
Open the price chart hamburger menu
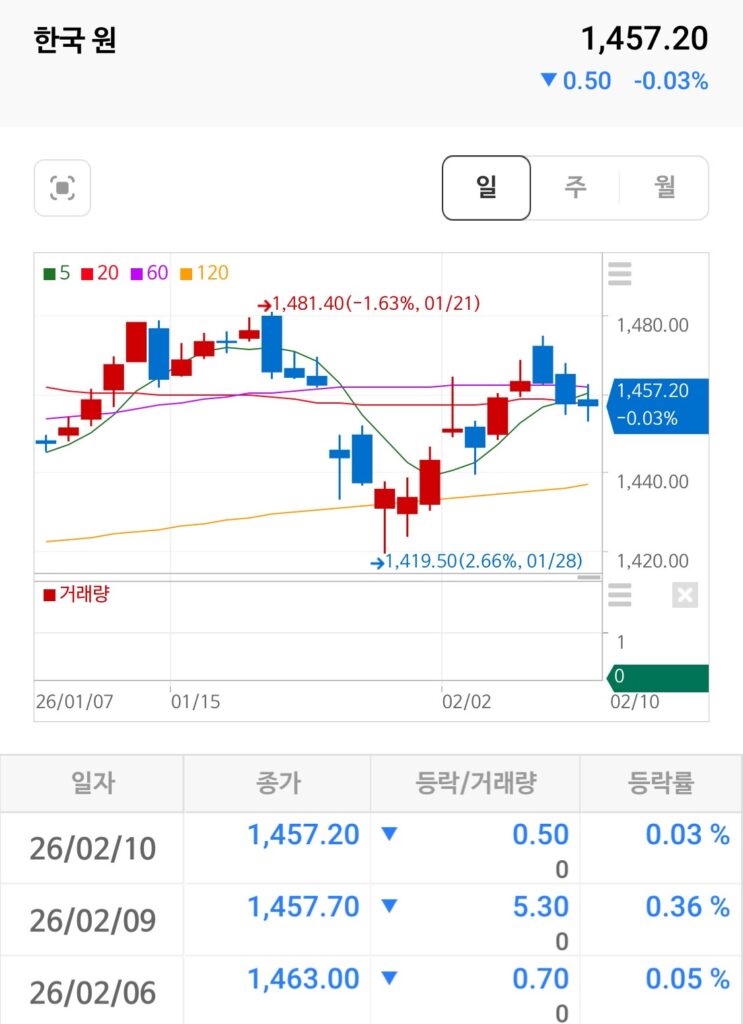[620, 273]
